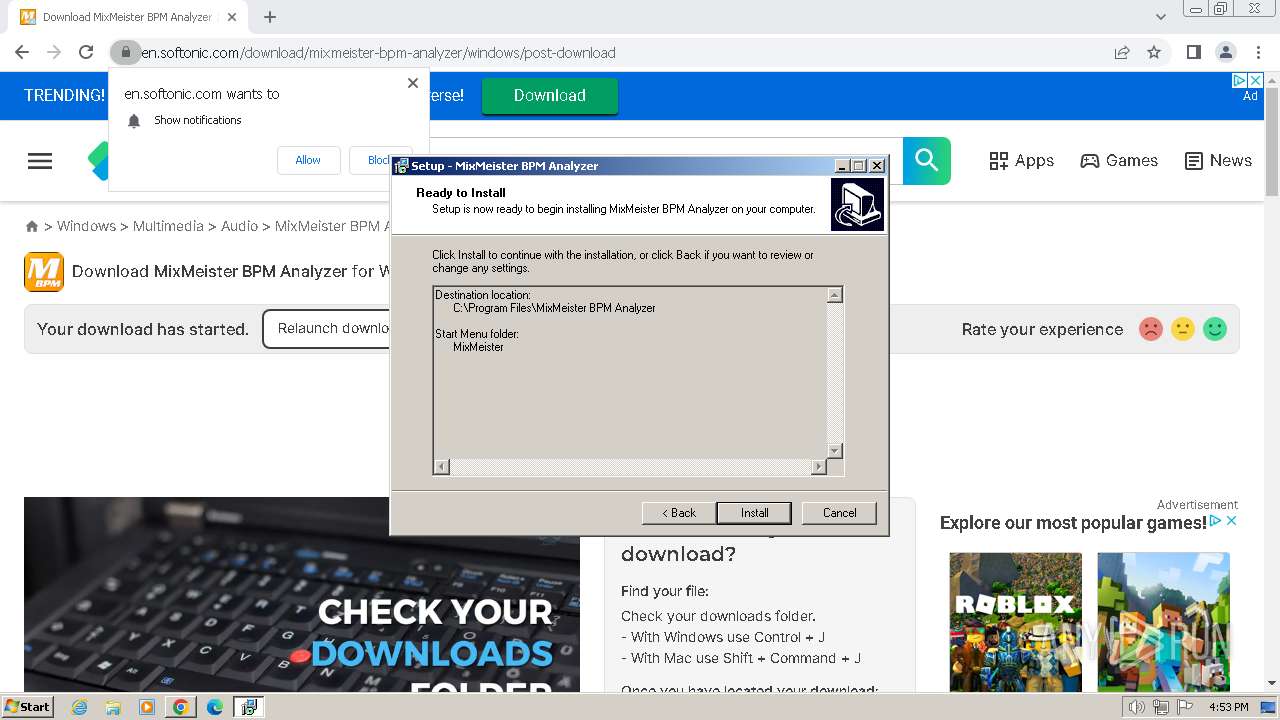Screen dimensions: 1280x720
Task: Share this page icon
Action: coord(1122,52)
